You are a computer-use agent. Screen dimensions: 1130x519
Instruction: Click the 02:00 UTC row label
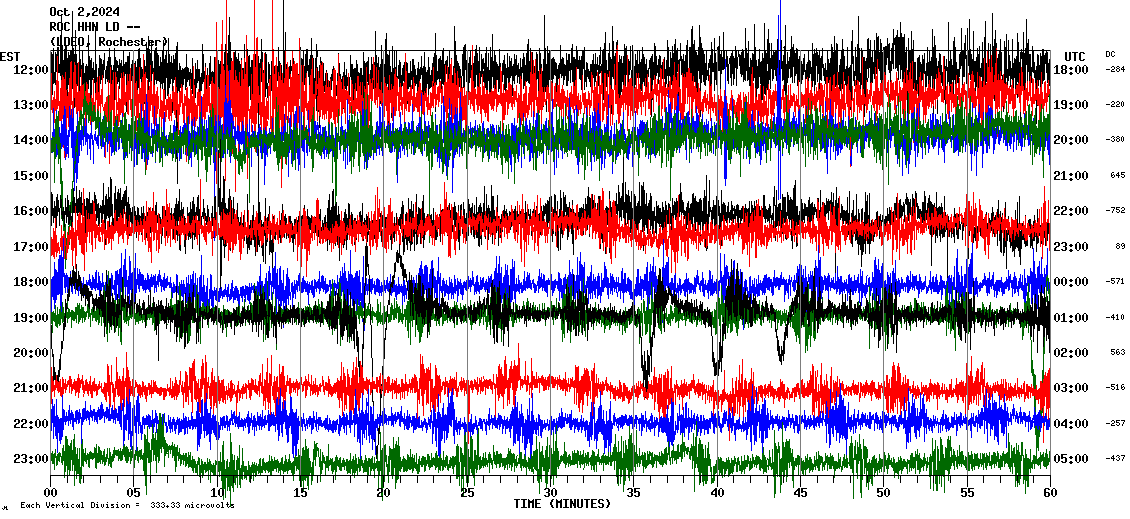(x=1071, y=353)
